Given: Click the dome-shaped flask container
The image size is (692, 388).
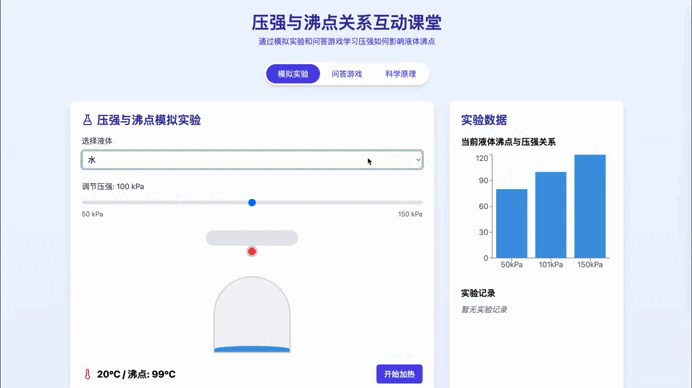Looking at the screenshot, I should (x=252, y=314).
